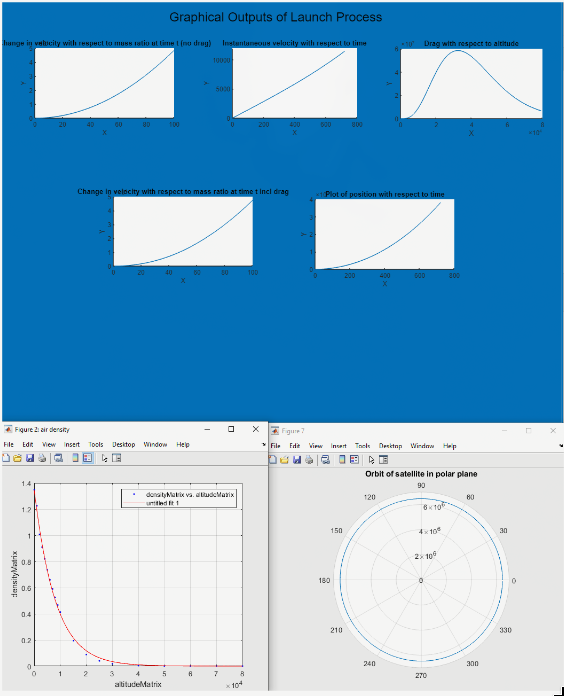Click 'Graphical Outputs of Launch Process' heading
Image resolution: width=564 pixels, height=696 pixels.
276,17
